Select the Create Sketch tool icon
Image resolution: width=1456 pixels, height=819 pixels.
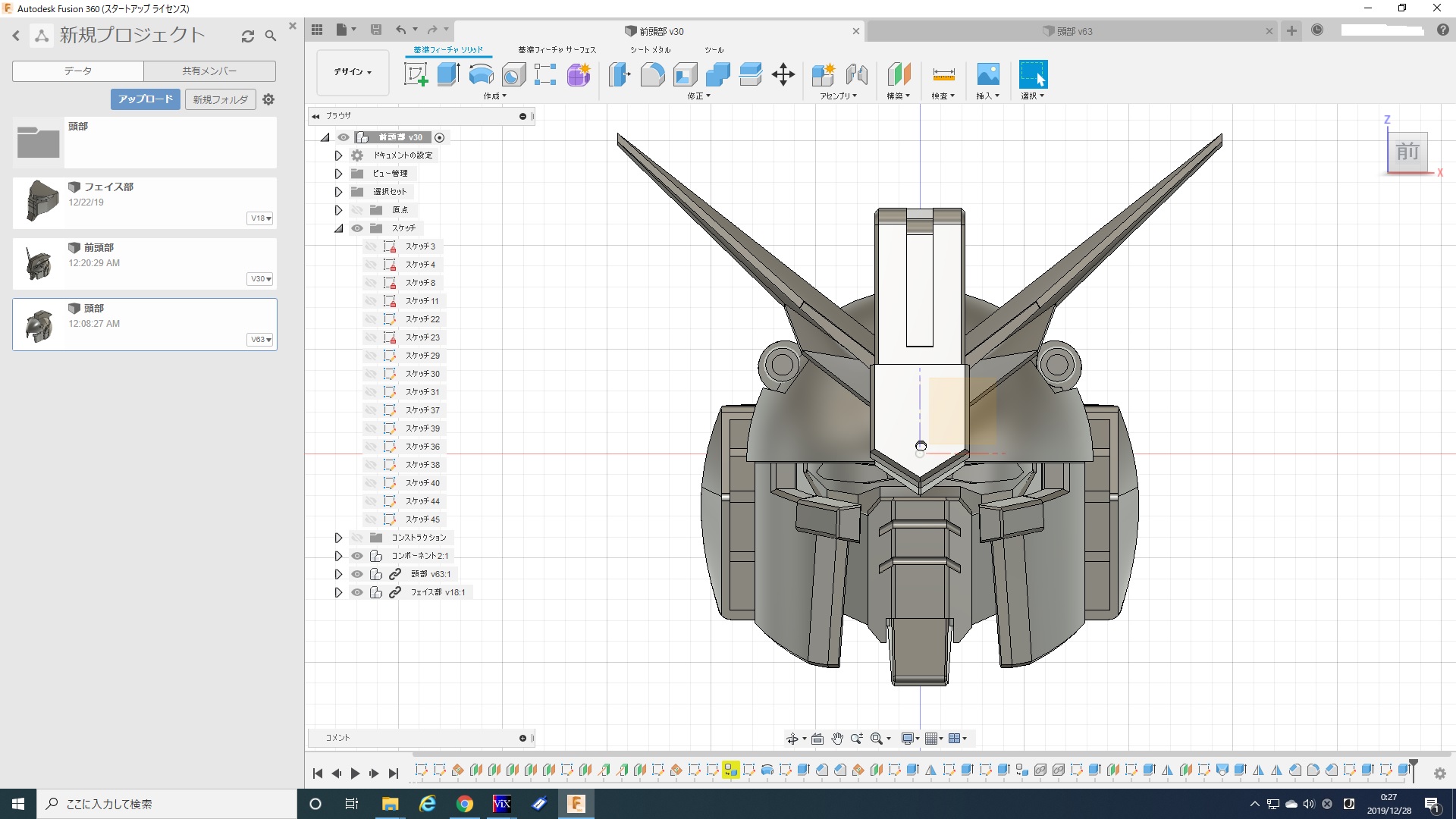pos(416,74)
